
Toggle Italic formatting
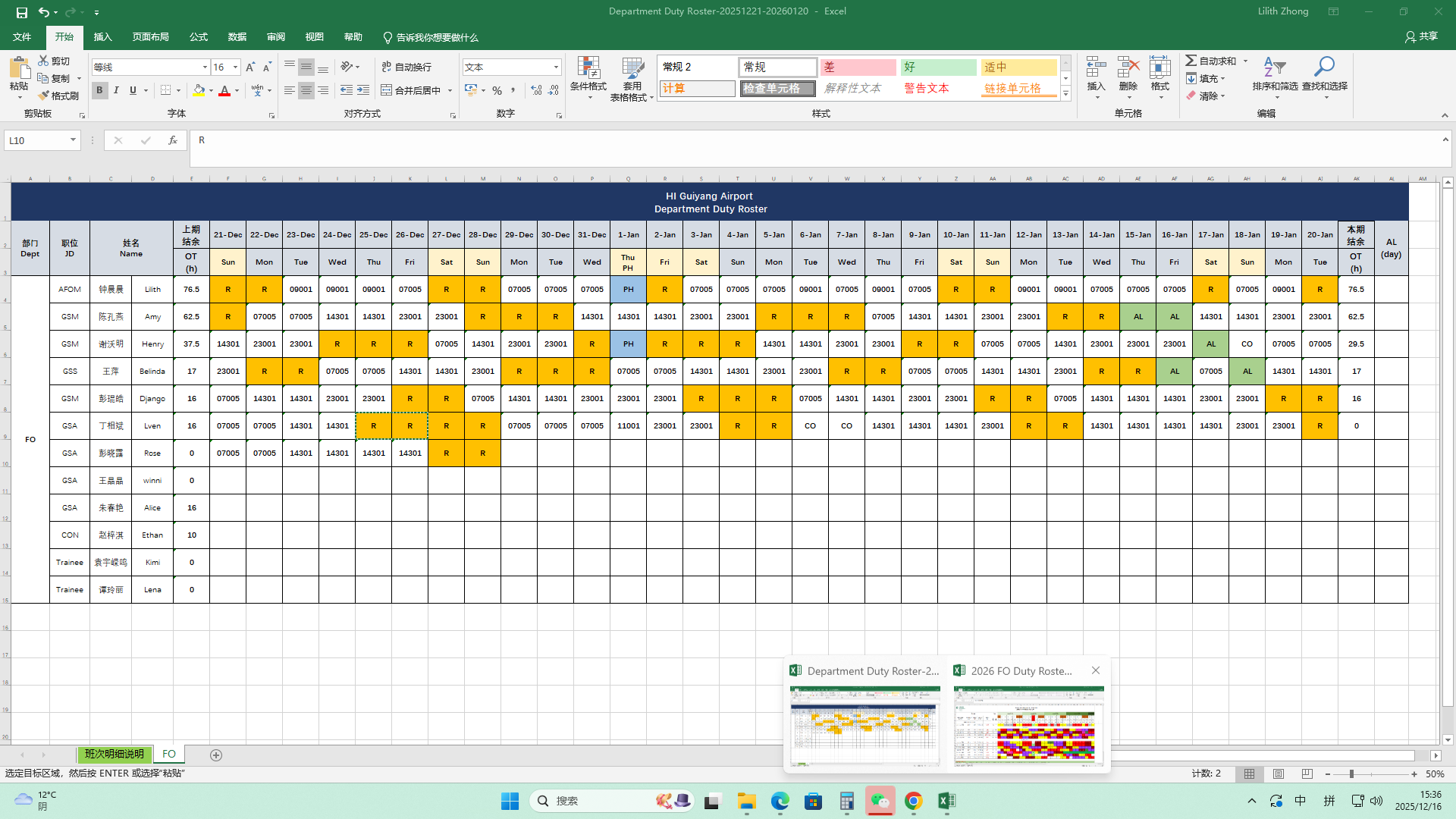116,90
